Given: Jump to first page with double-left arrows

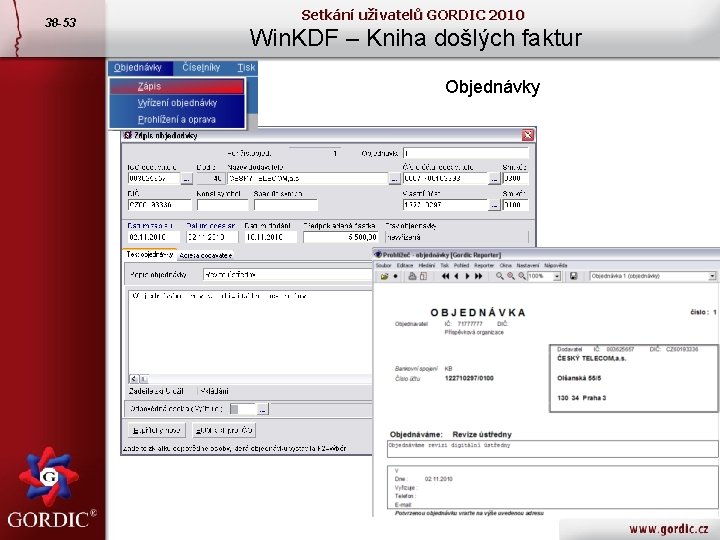Looking at the screenshot, I should [445, 276].
